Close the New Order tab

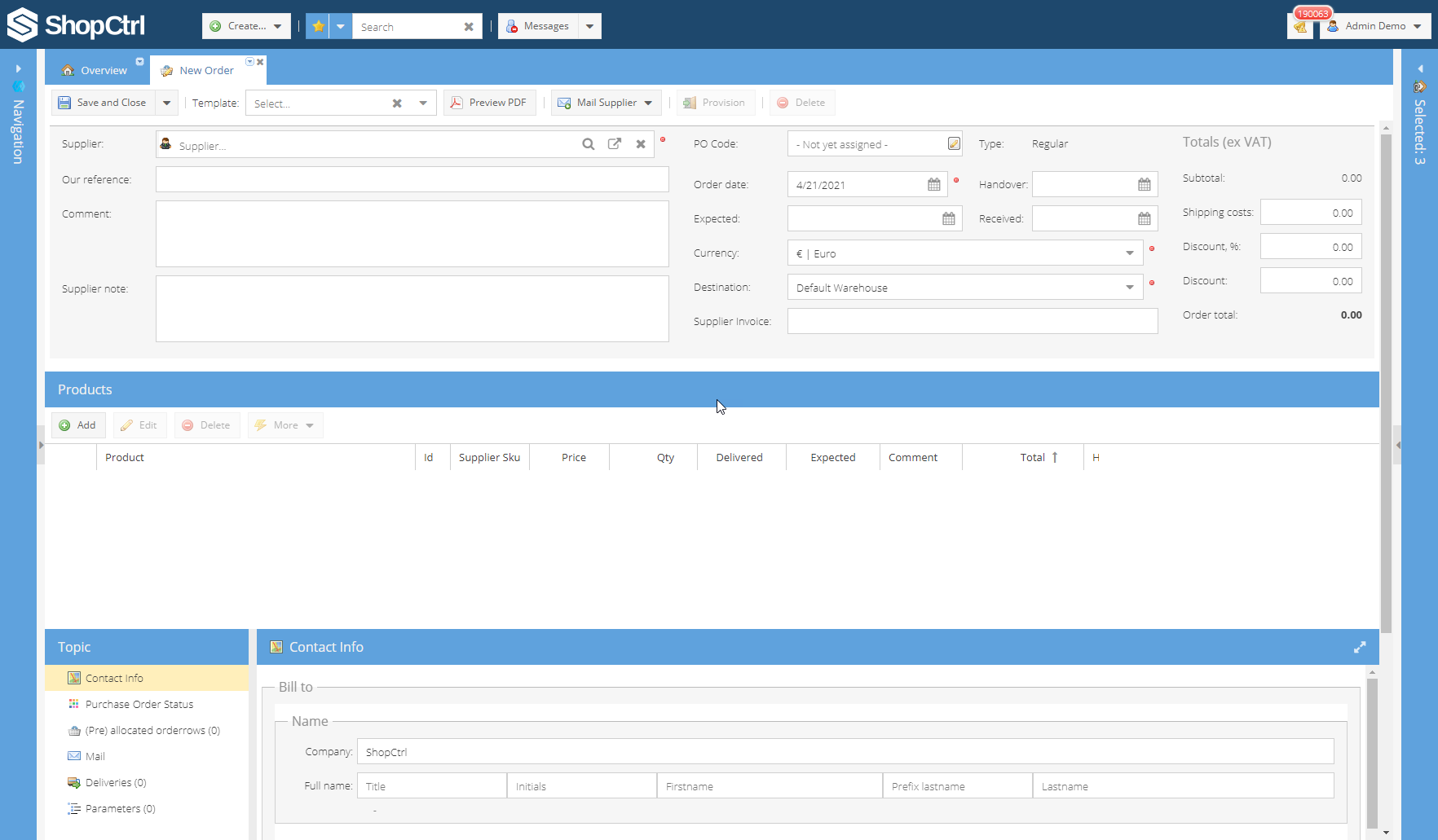[260, 62]
